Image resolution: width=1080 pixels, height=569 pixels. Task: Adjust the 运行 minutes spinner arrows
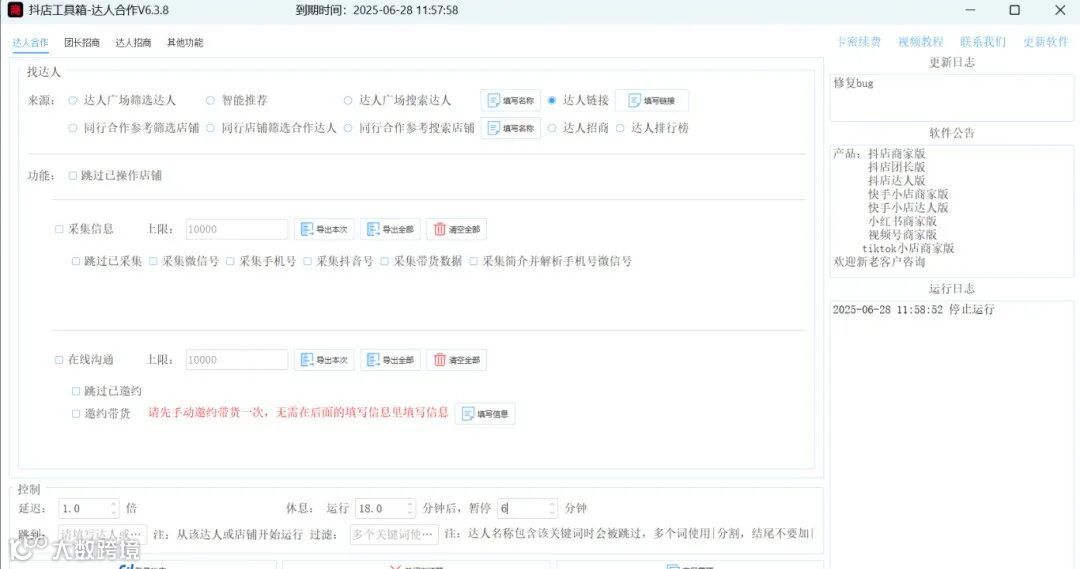pyautogui.click(x=411, y=508)
